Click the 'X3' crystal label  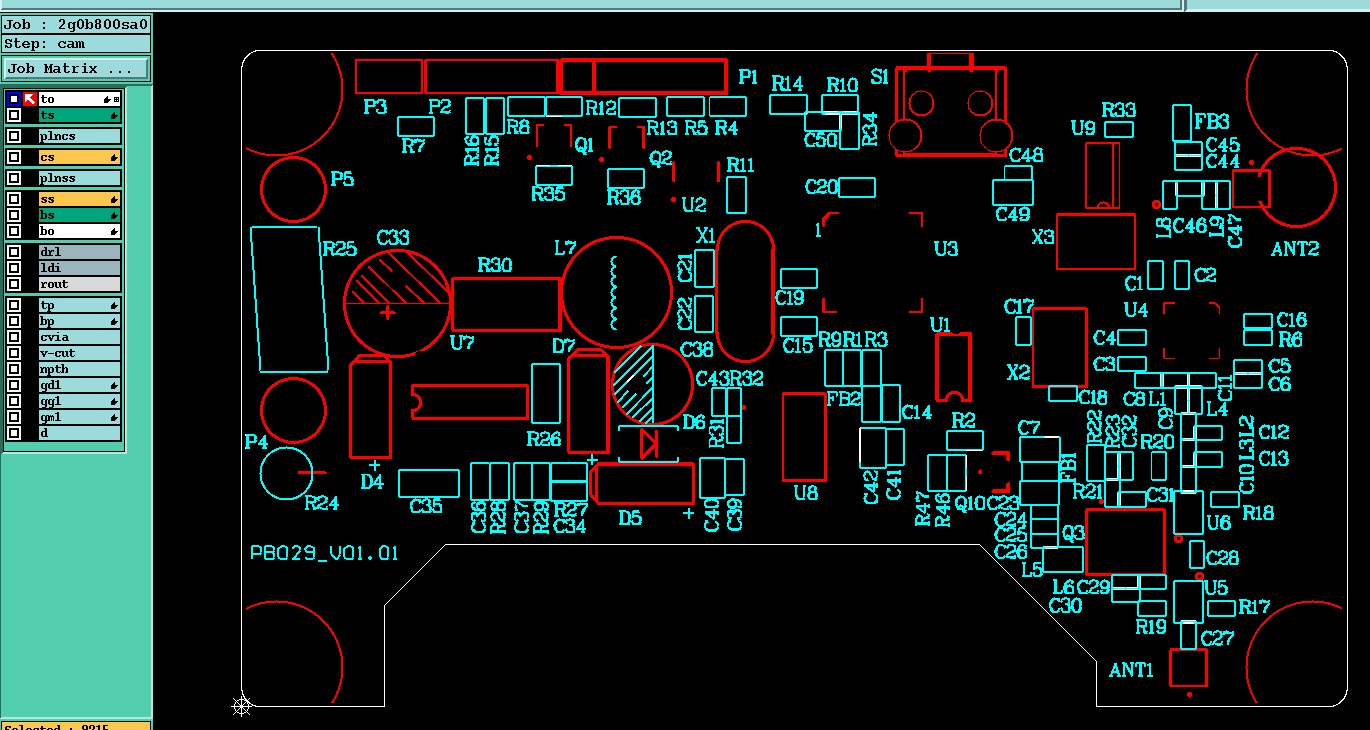(1043, 237)
